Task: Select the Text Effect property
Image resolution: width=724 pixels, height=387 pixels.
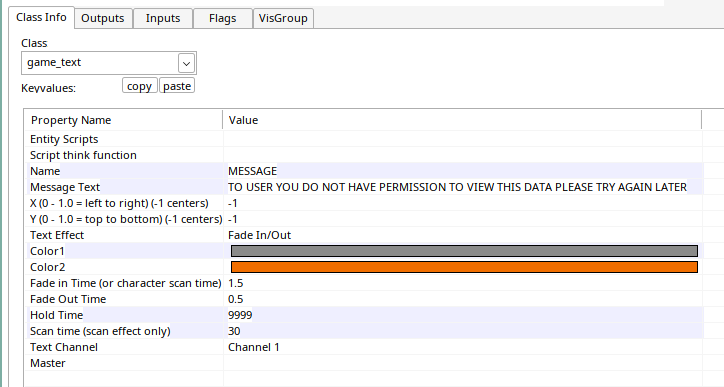Action: [57, 235]
